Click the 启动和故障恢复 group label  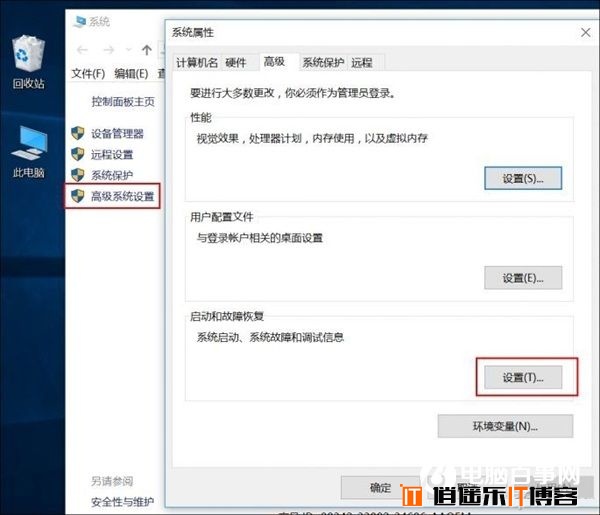coord(227,316)
